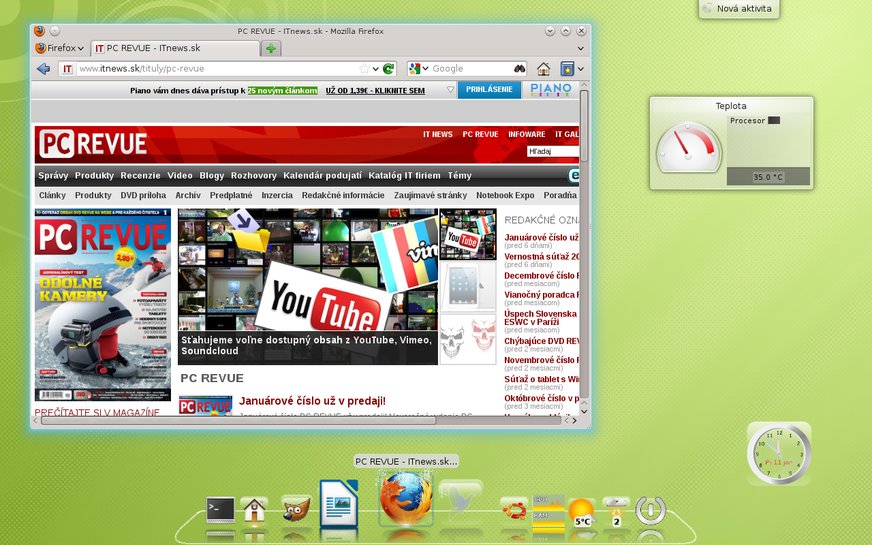Expand the bookmarks menu arrow
The width and height of the screenshot is (872, 545).
pos(581,69)
